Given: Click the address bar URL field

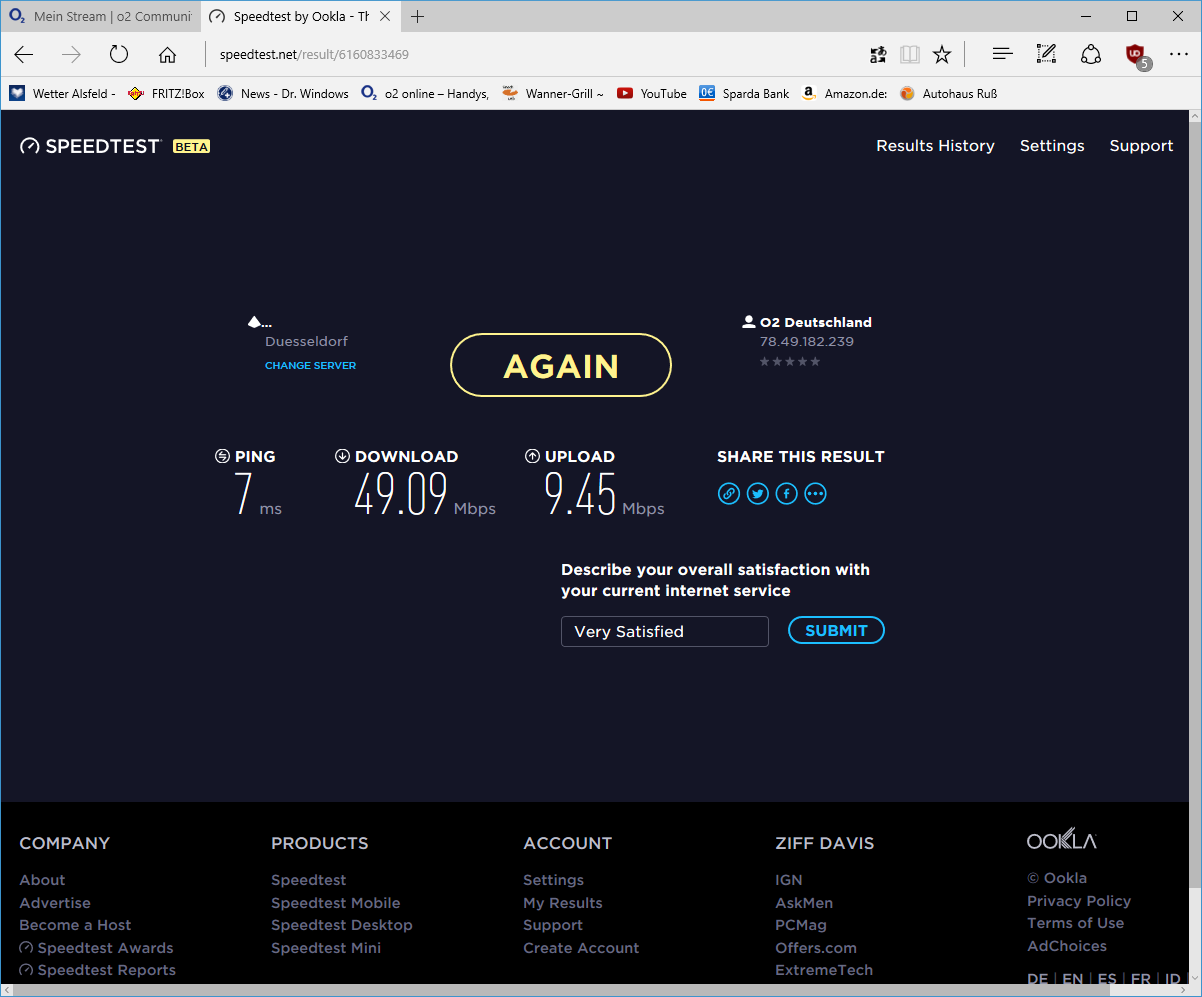Looking at the screenshot, I should tap(530, 55).
